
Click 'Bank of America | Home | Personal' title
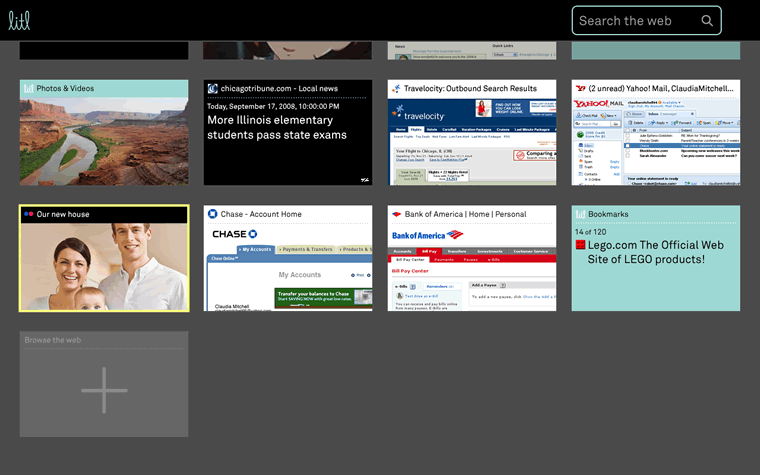(x=465, y=214)
